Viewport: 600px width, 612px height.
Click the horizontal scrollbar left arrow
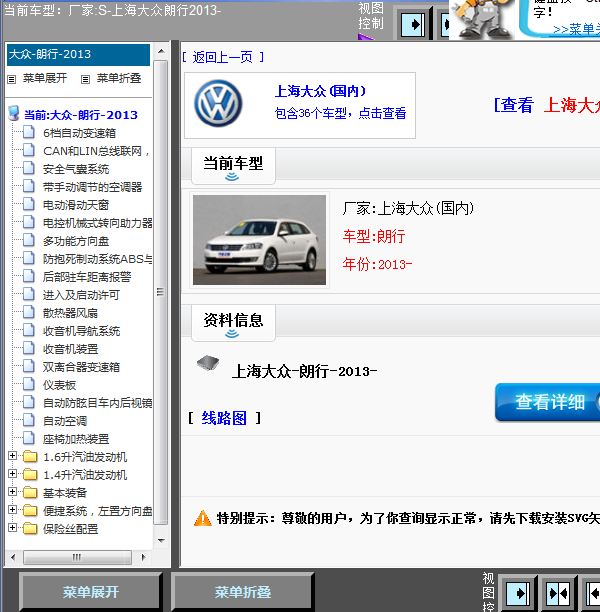point(13,557)
